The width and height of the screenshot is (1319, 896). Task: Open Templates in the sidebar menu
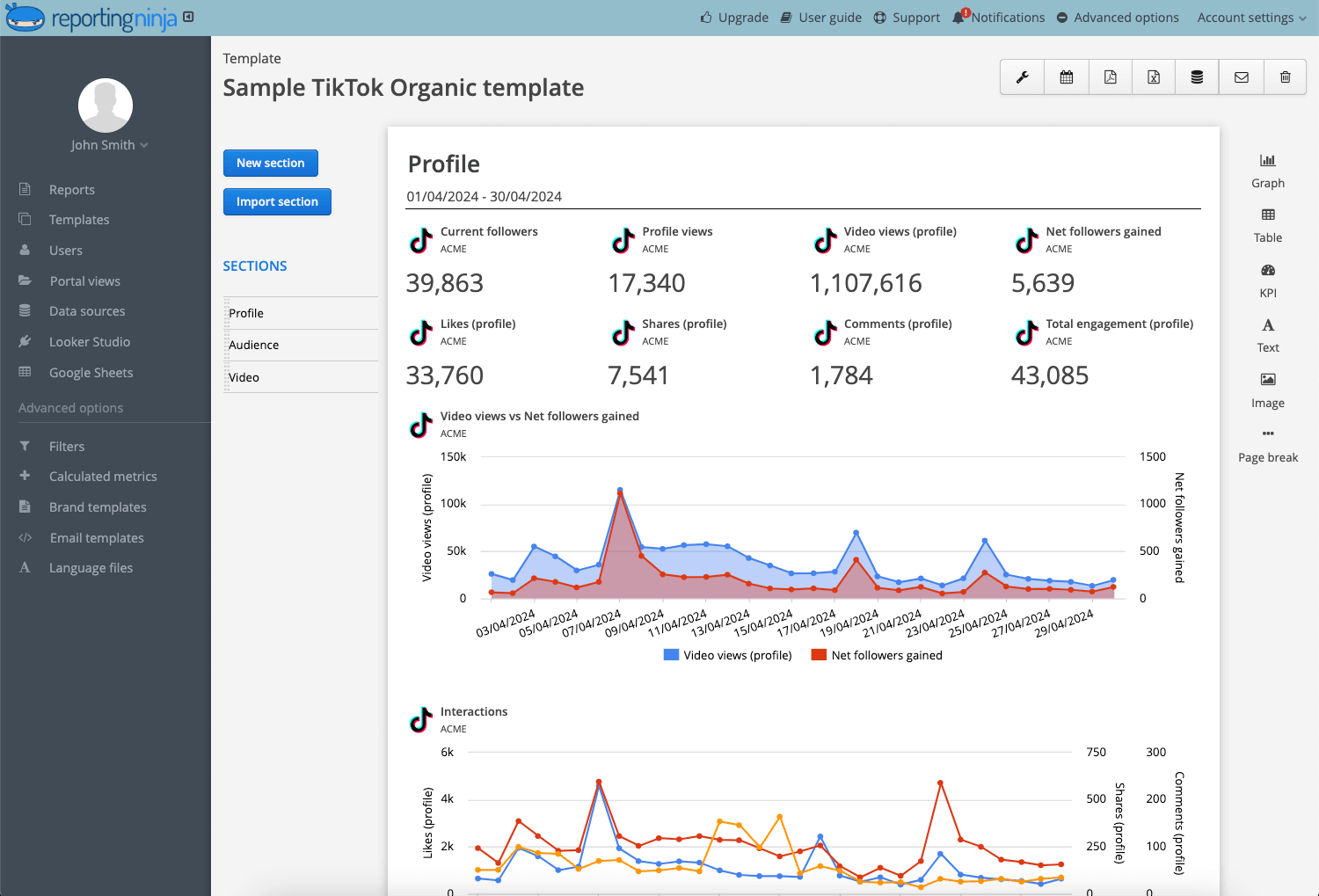pos(79,220)
